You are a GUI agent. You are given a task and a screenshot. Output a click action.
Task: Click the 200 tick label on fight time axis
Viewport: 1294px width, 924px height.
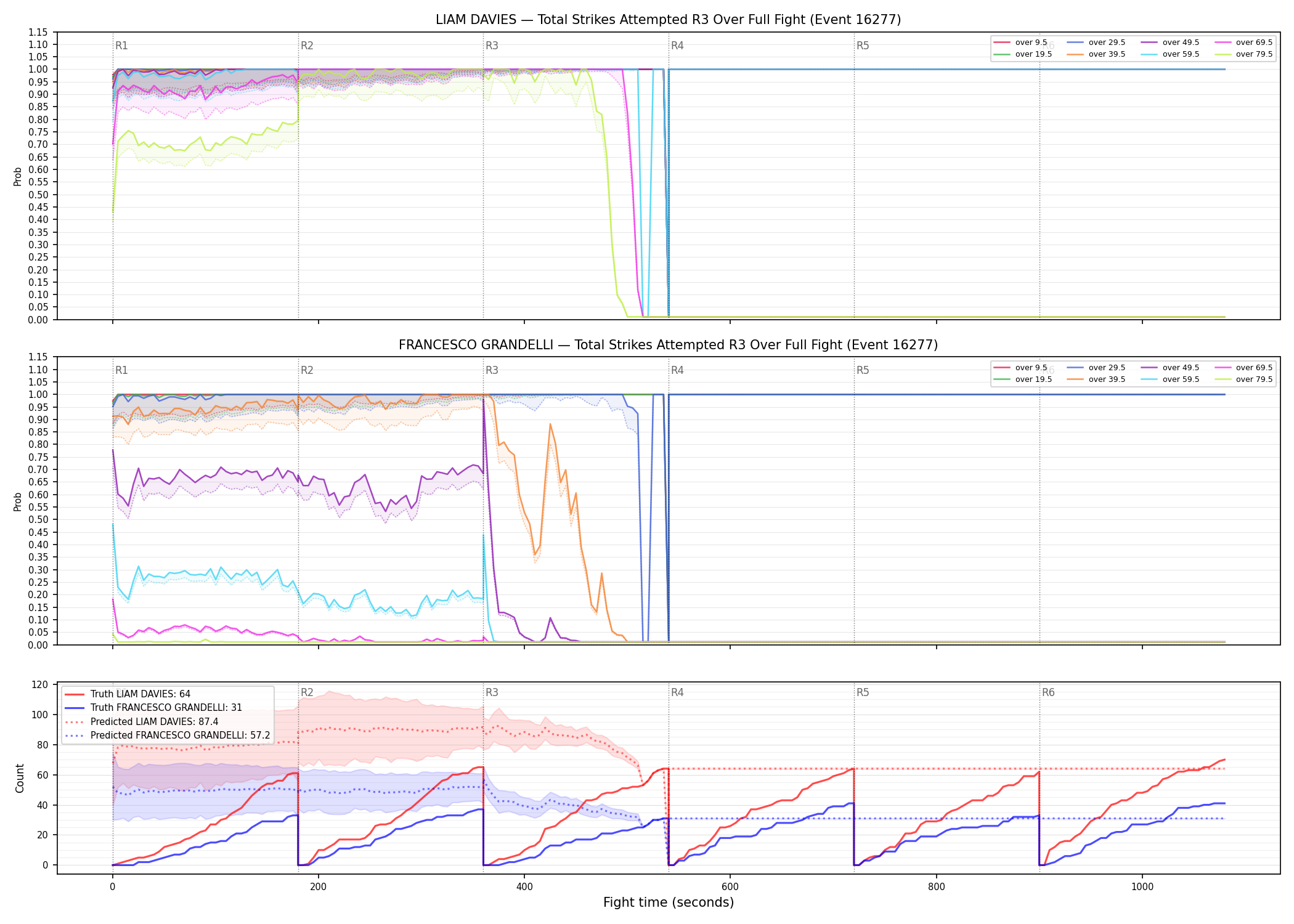(318, 887)
